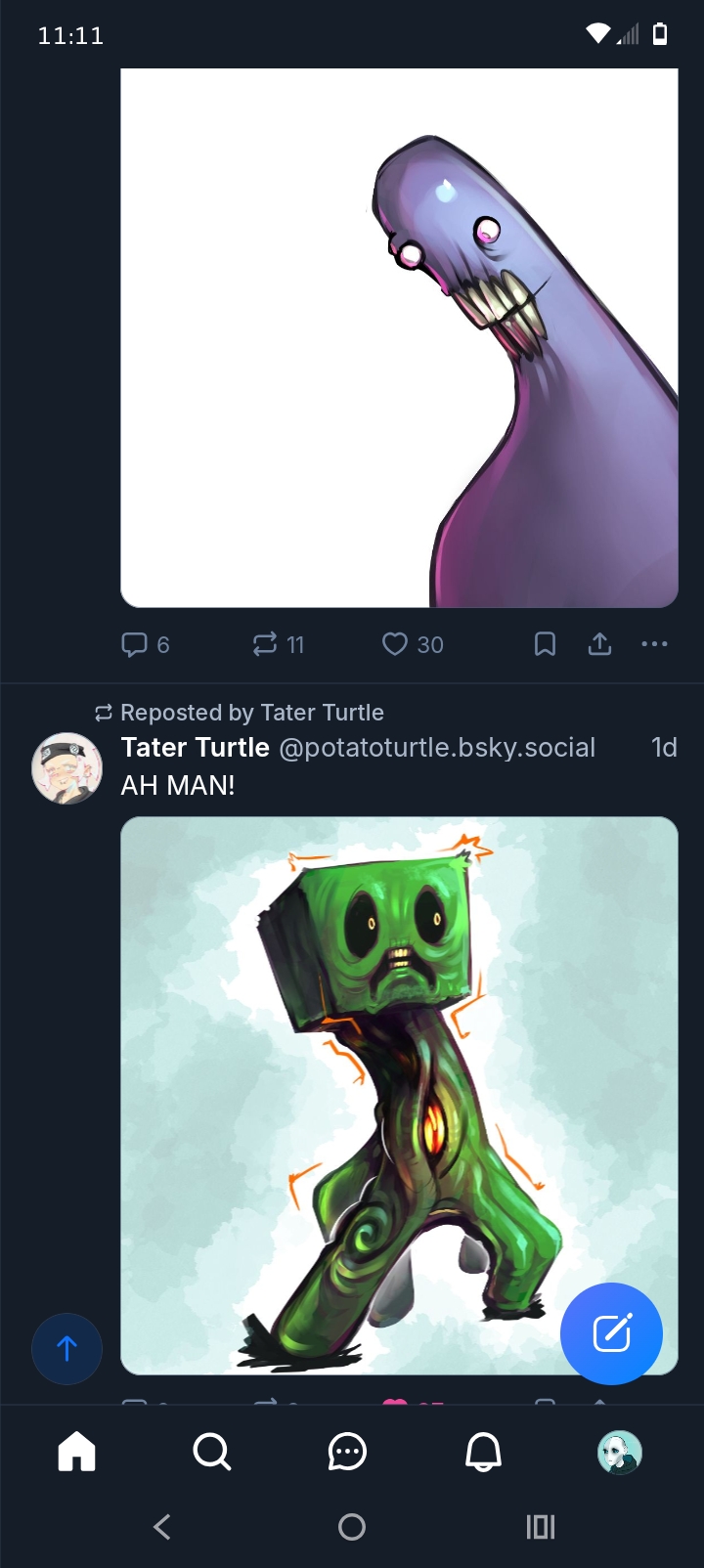
Task: Open my profile from bottom bar avatar
Action: coord(619,1452)
